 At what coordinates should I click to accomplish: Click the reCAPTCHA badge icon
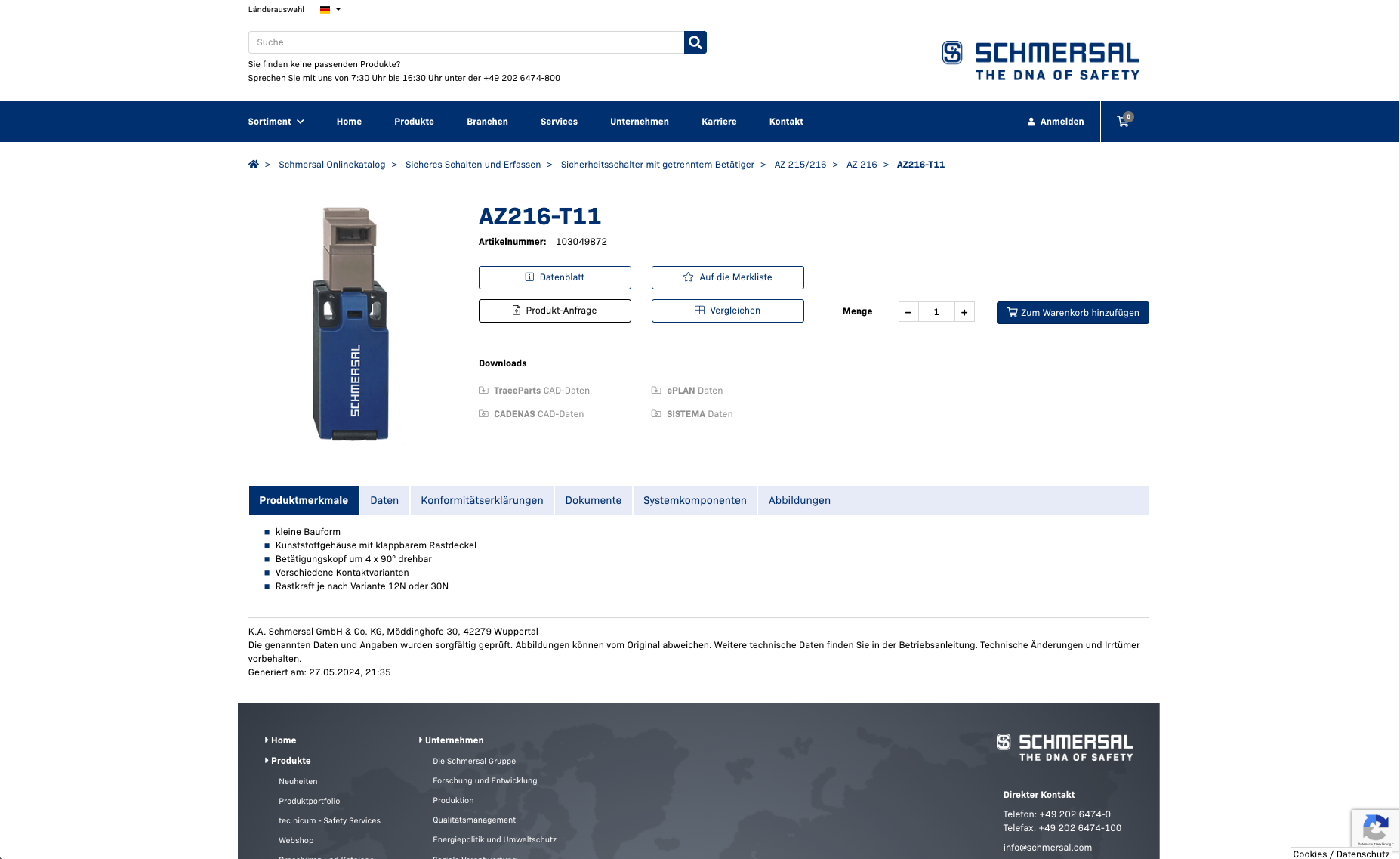tap(1375, 830)
